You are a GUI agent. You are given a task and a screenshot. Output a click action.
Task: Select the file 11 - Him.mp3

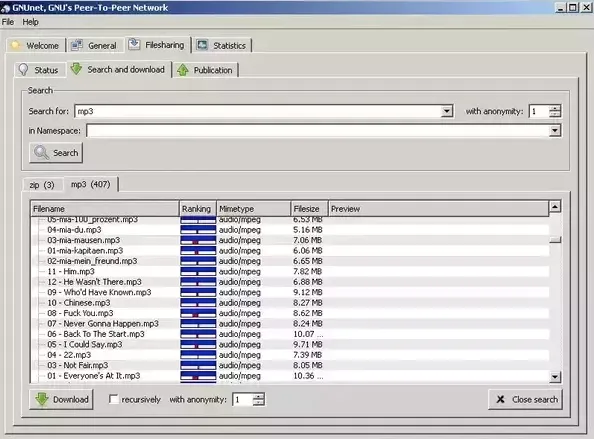(x=71, y=271)
